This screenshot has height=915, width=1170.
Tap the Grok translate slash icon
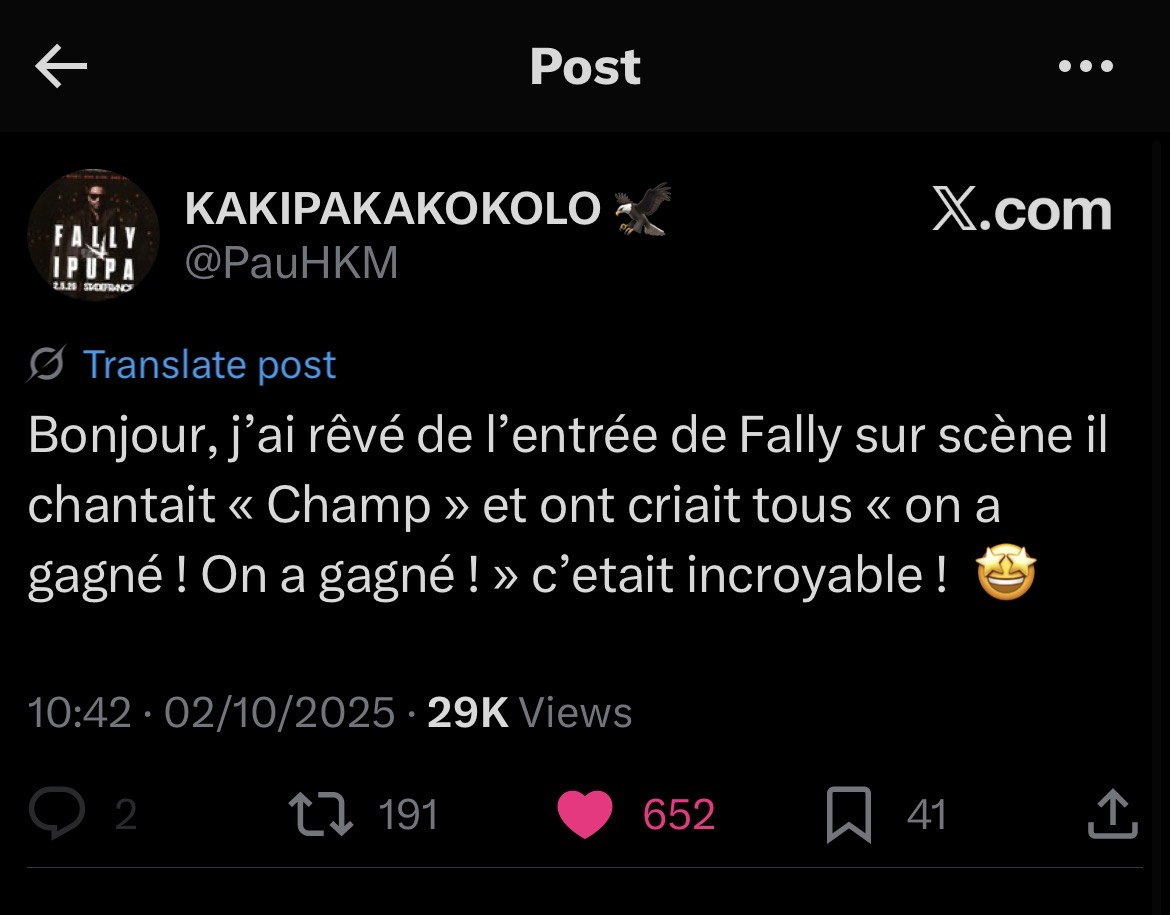[x=48, y=366]
